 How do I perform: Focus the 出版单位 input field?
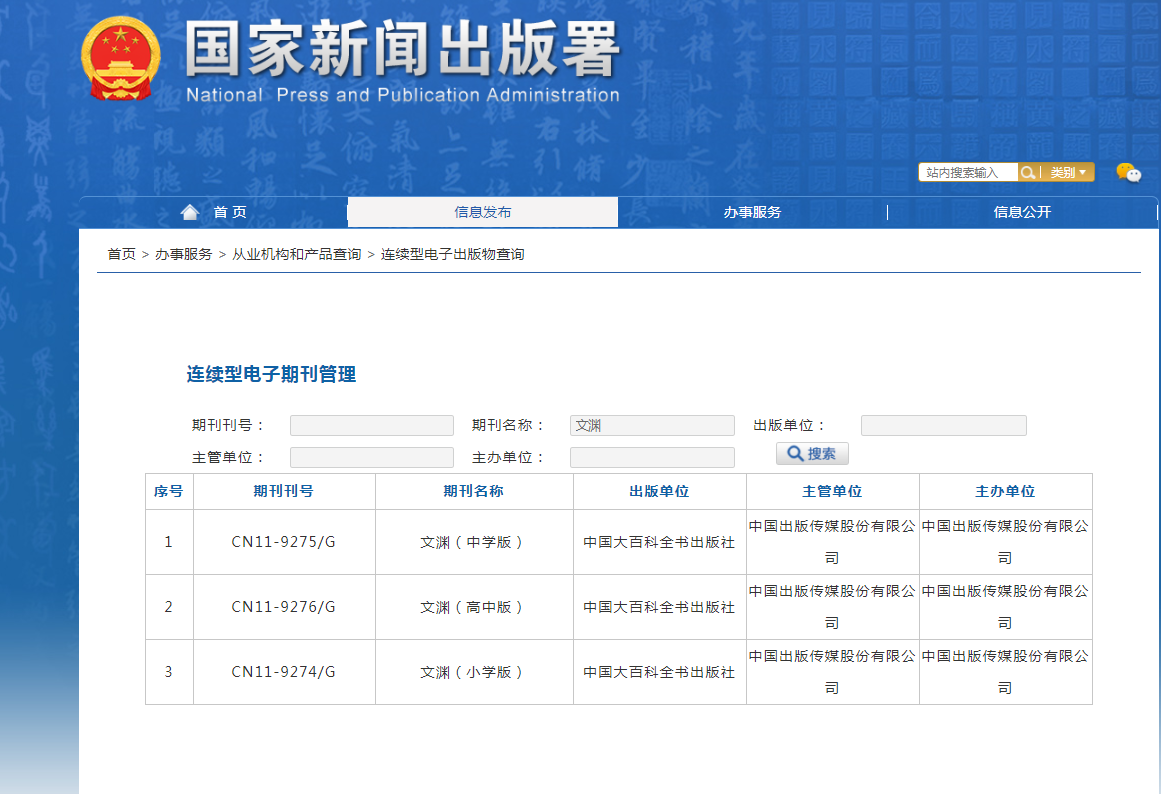point(943,426)
